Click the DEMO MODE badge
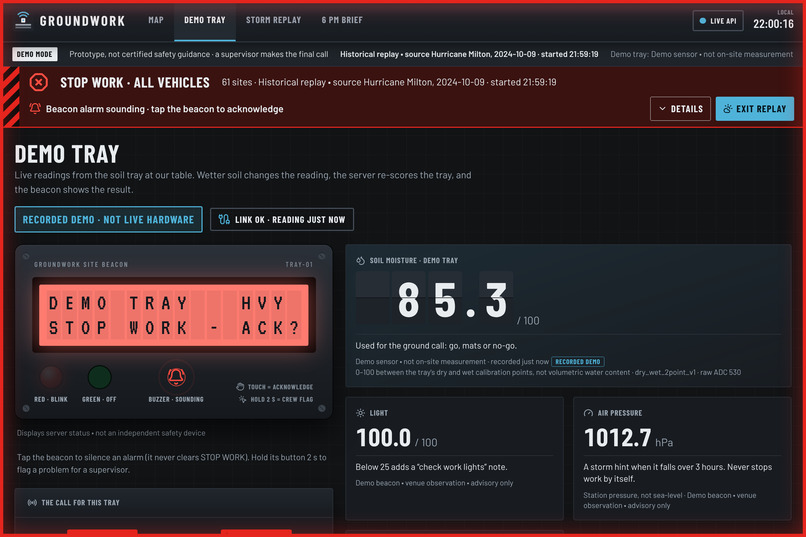 34,54
